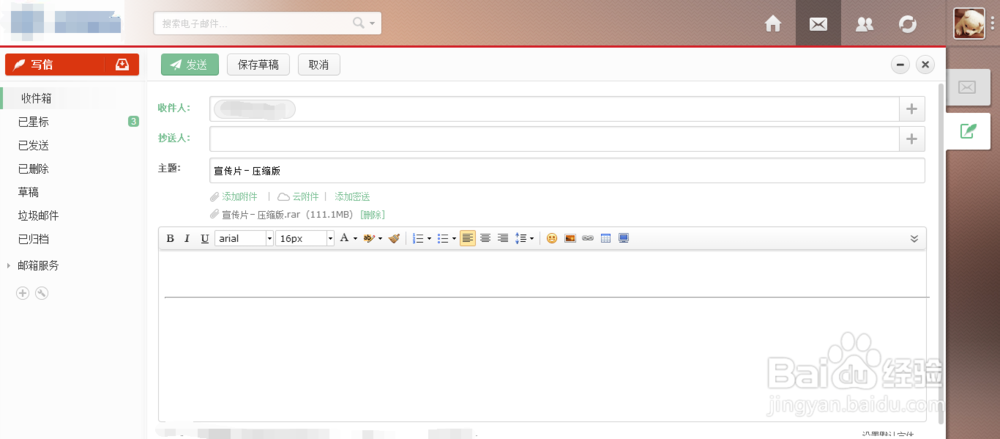Insert a hyperlink with chain icon
Image resolution: width=1000 pixels, height=439 pixels.
(587, 238)
